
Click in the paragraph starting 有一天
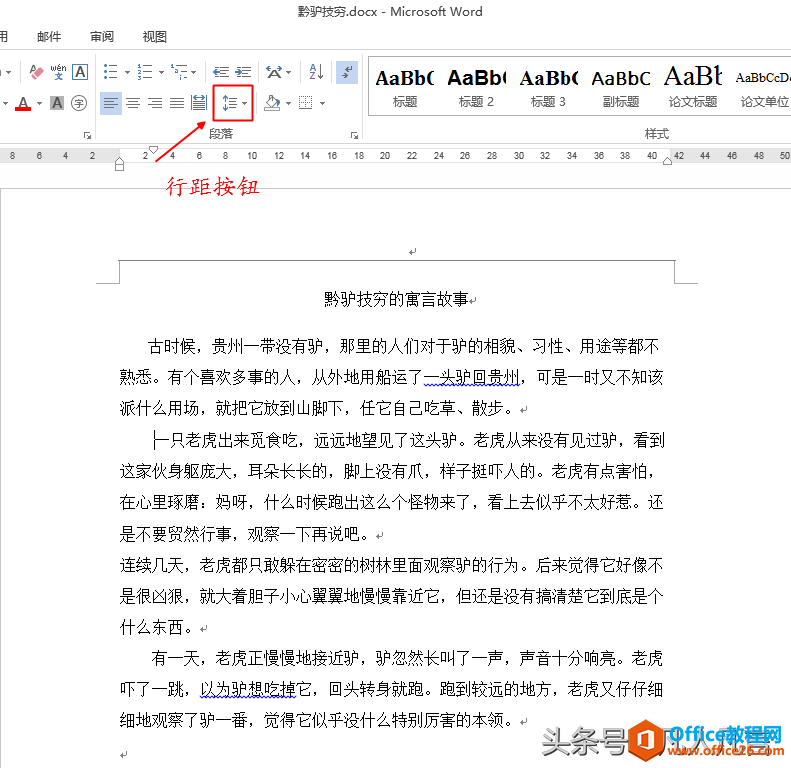click(391, 689)
